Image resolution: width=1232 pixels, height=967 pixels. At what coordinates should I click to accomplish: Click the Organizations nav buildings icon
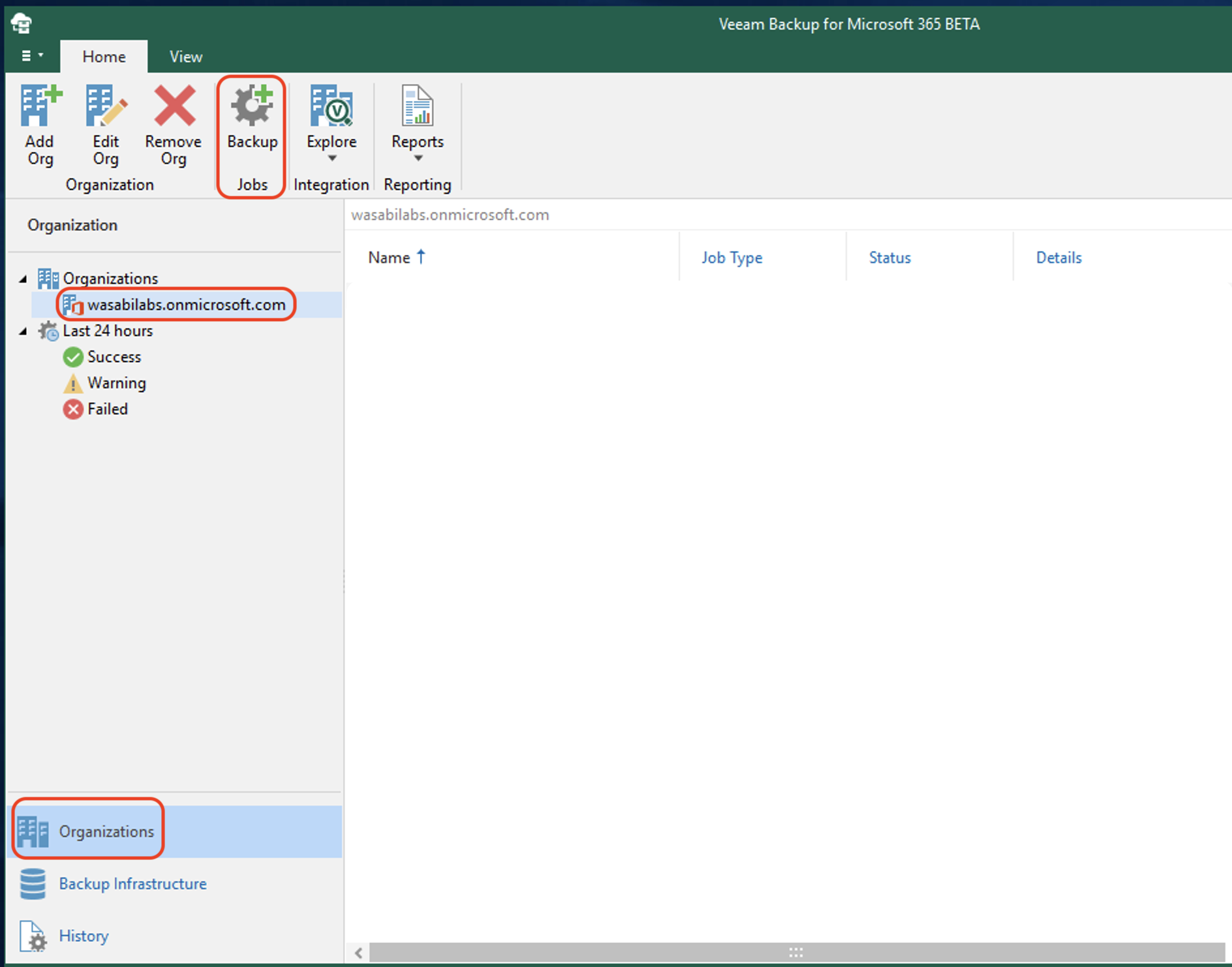(x=33, y=832)
